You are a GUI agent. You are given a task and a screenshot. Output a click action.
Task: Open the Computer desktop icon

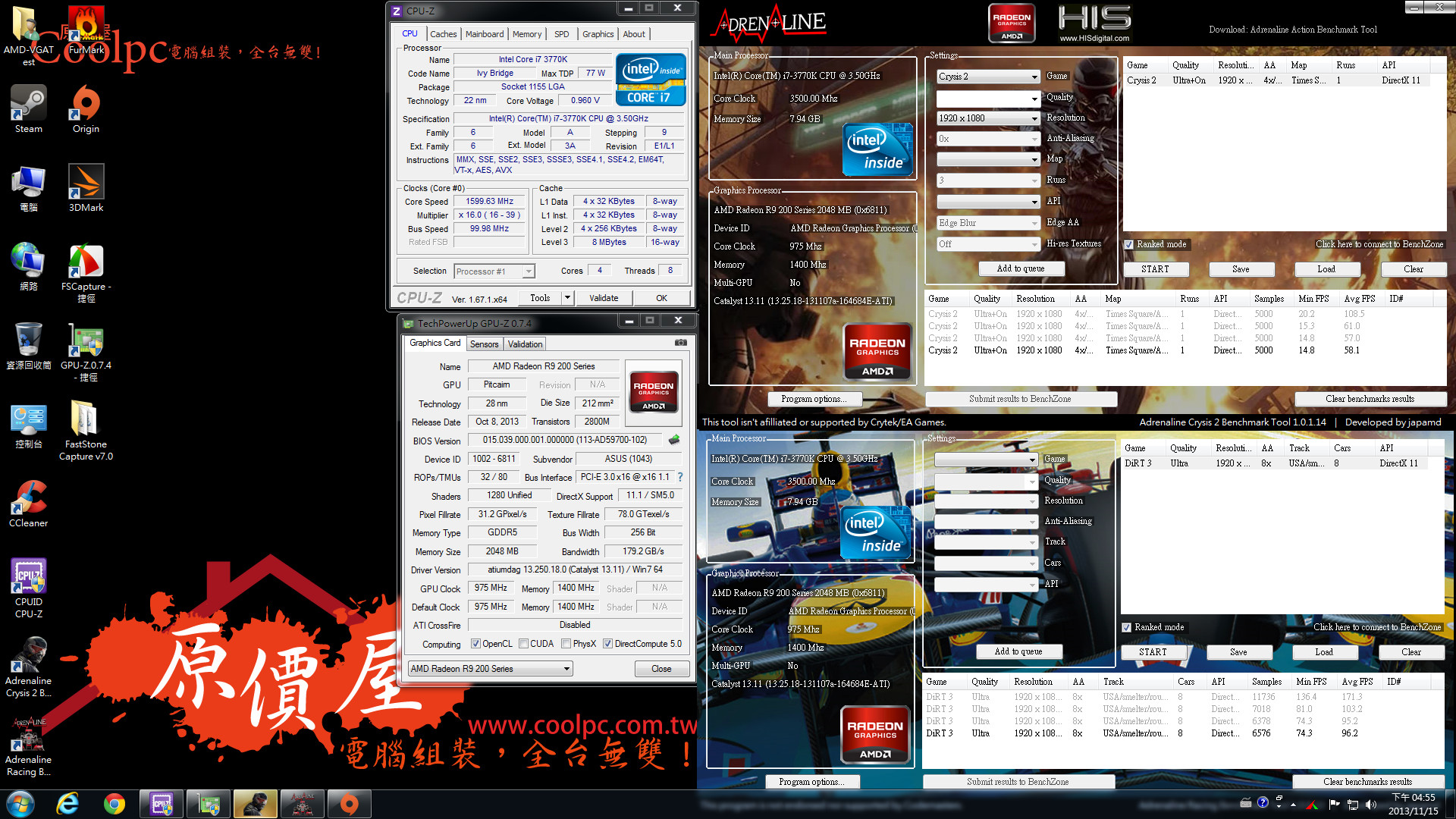pyautogui.click(x=28, y=189)
